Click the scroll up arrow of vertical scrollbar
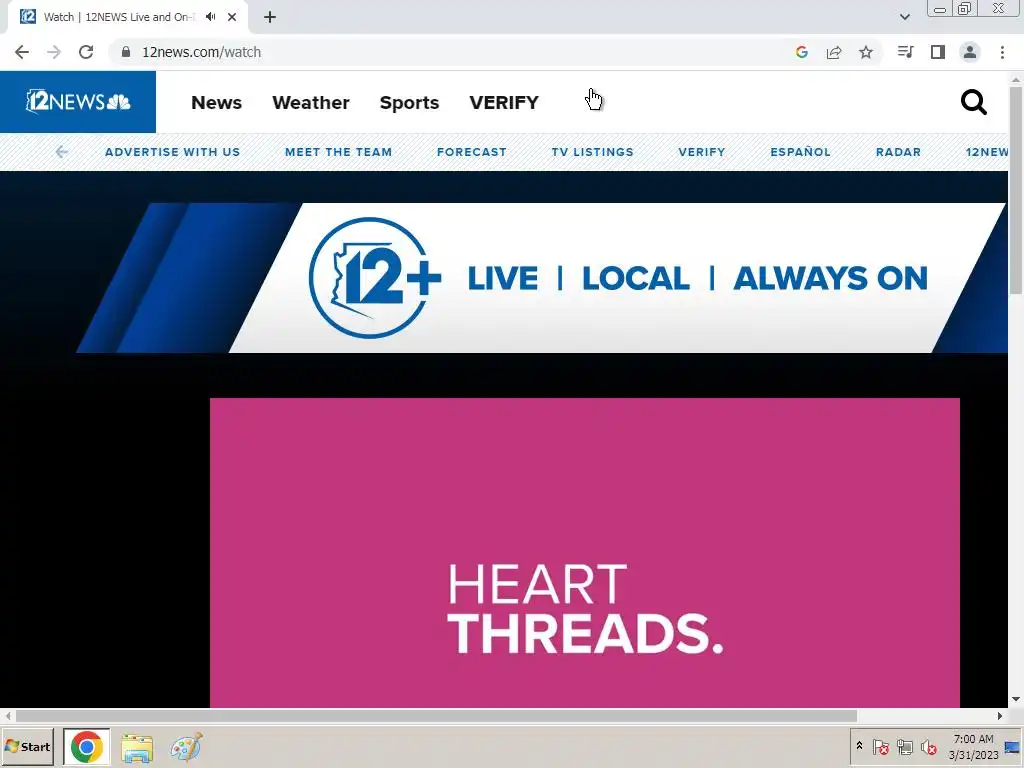Image resolution: width=1024 pixels, height=768 pixels. [1016, 78]
